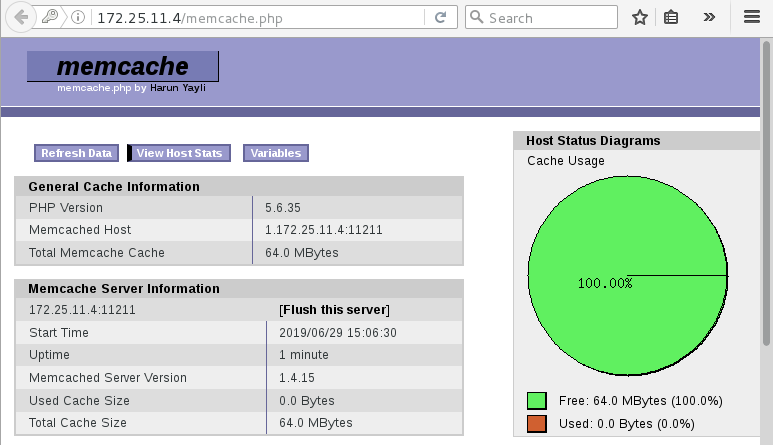Click the Used Cache Size value 0.0 Bytes
This screenshot has width=773, height=445.
tap(307, 401)
